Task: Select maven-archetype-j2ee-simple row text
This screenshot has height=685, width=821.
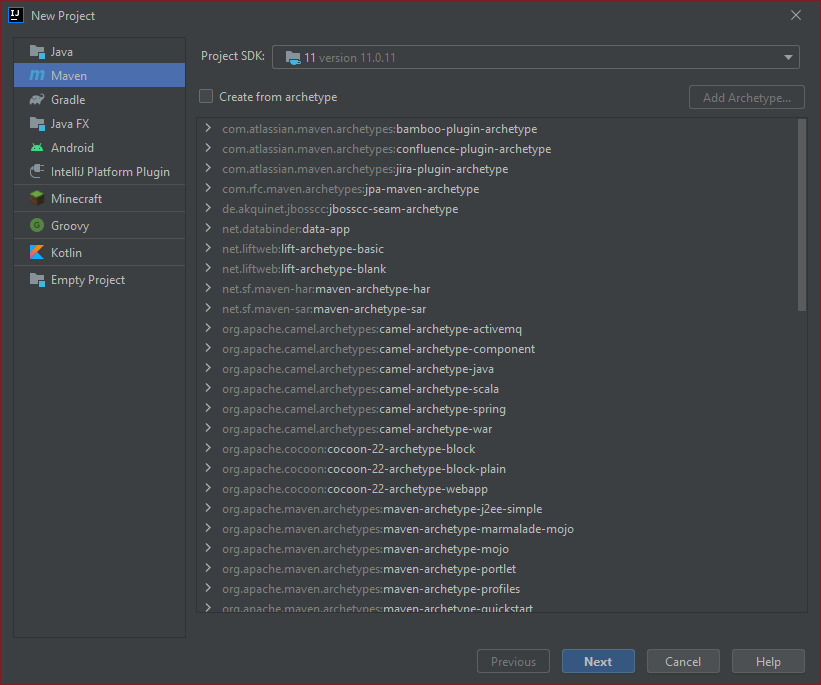Action: (382, 509)
